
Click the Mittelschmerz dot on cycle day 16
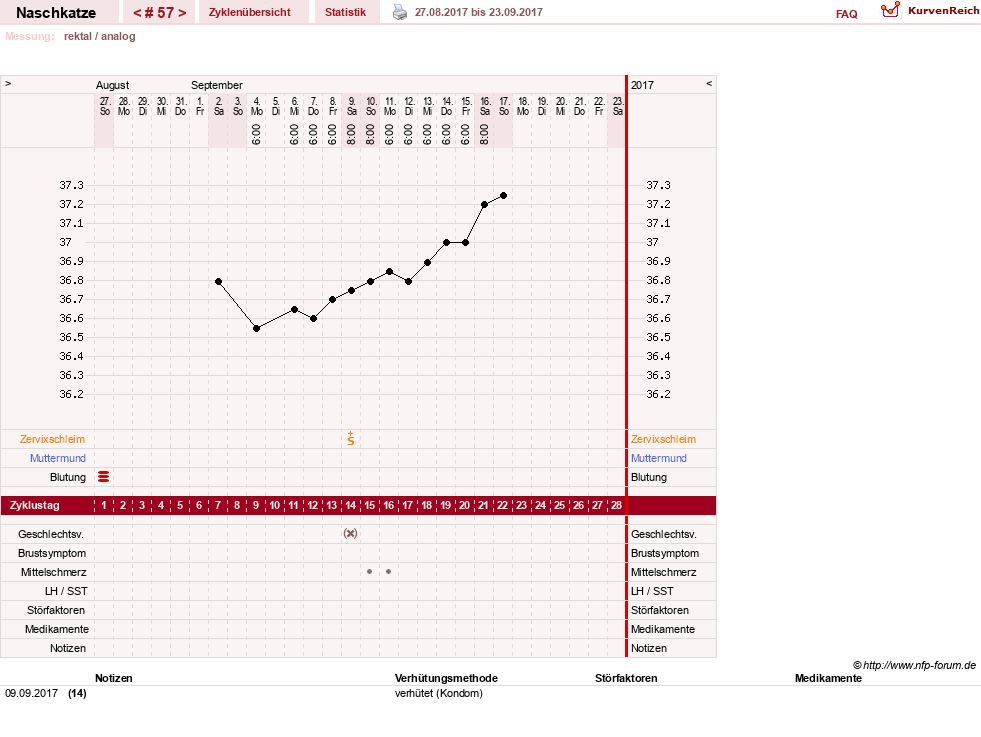(389, 572)
